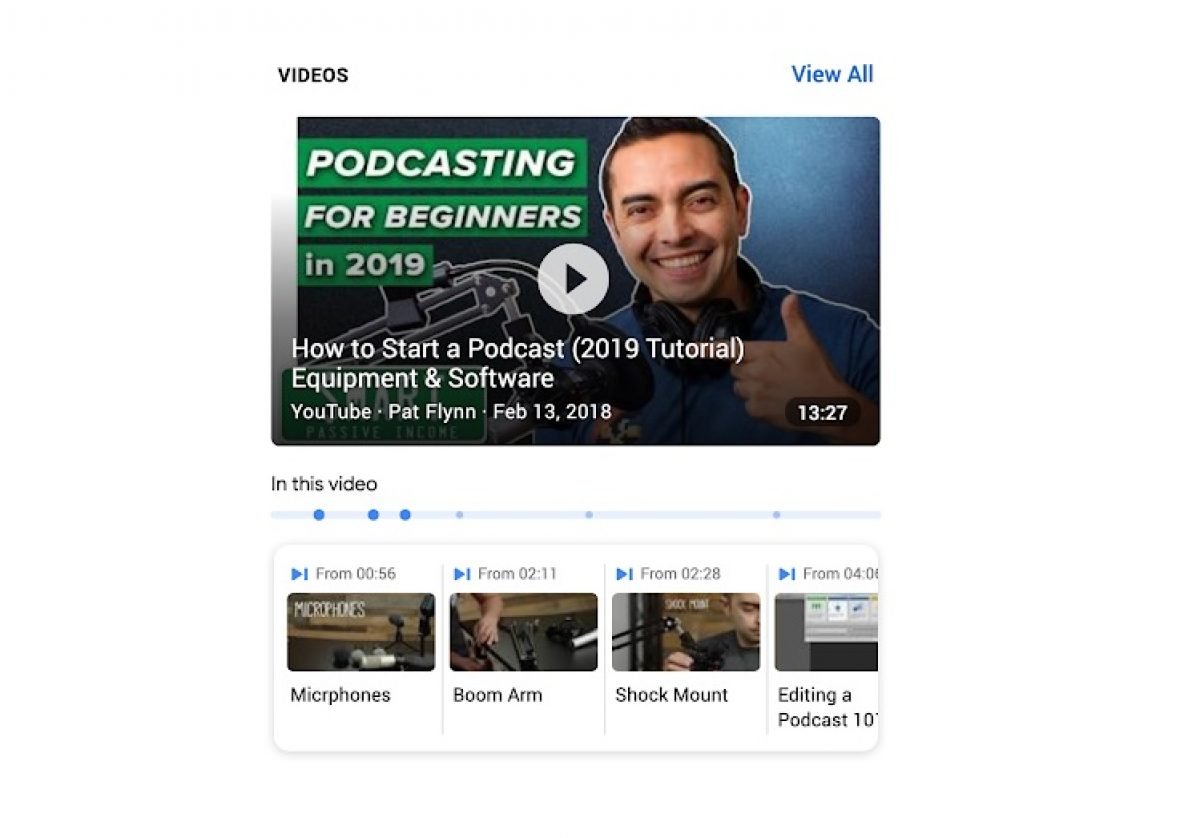Click the 'Boom Arm' segment label

tap(497, 695)
